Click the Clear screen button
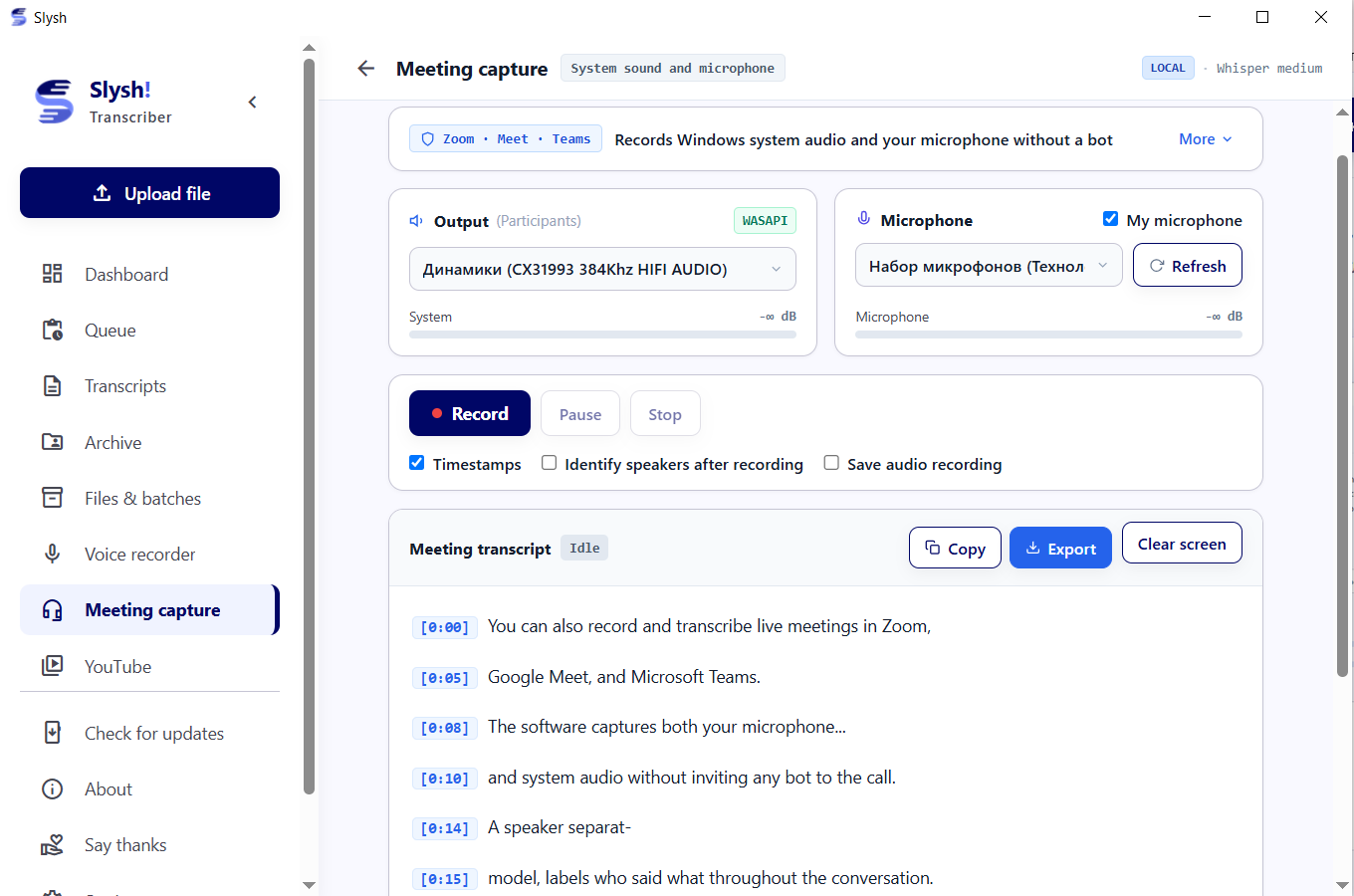 pyautogui.click(x=1182, y=544)
